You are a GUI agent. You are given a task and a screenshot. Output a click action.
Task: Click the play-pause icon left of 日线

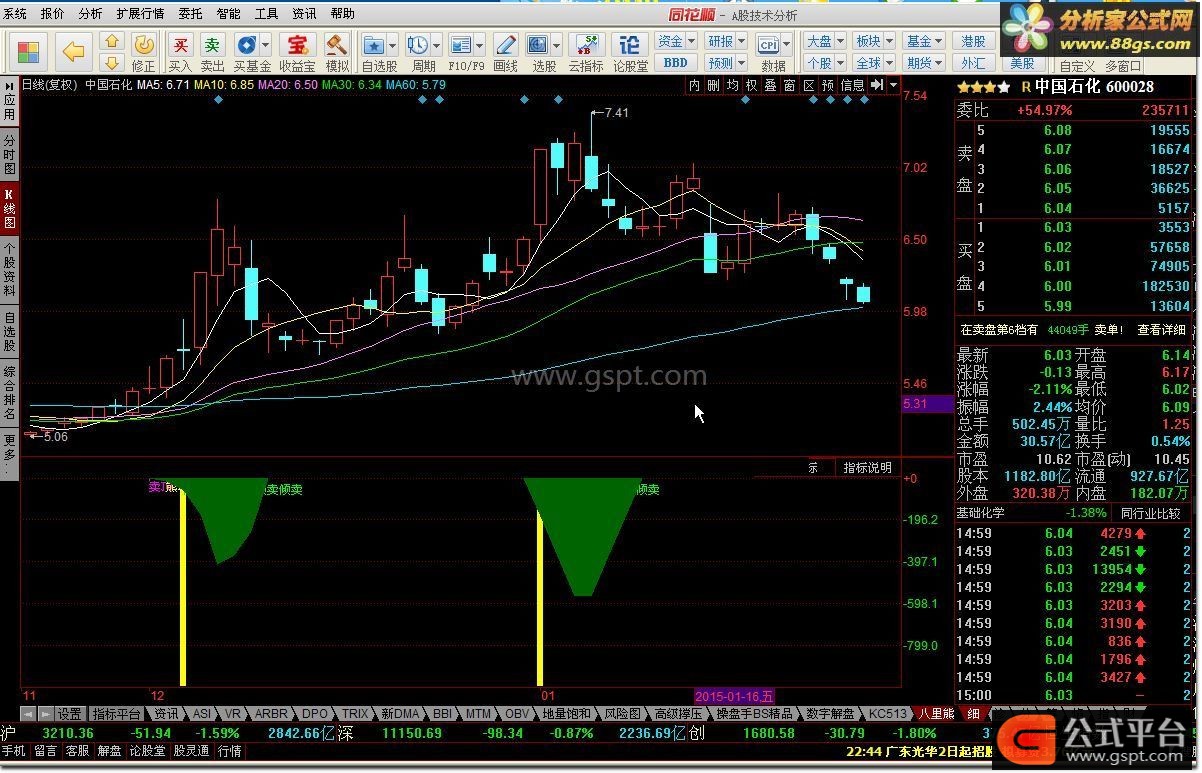point(10,85)
